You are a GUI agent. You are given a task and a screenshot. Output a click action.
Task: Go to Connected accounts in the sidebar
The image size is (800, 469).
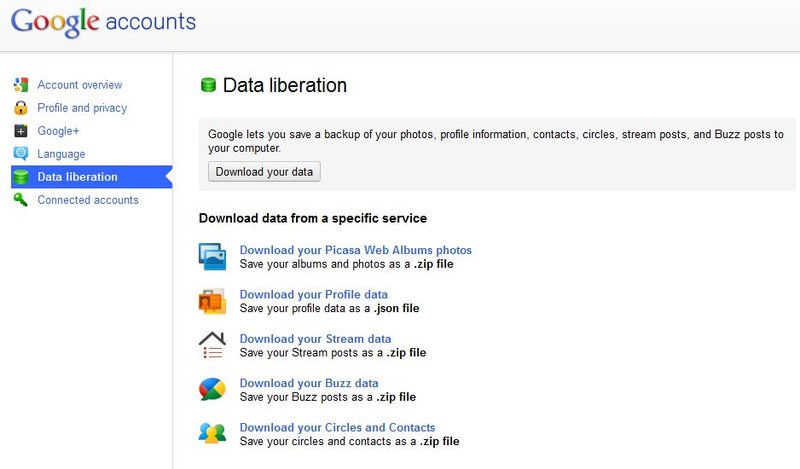[x=88, y=200]
